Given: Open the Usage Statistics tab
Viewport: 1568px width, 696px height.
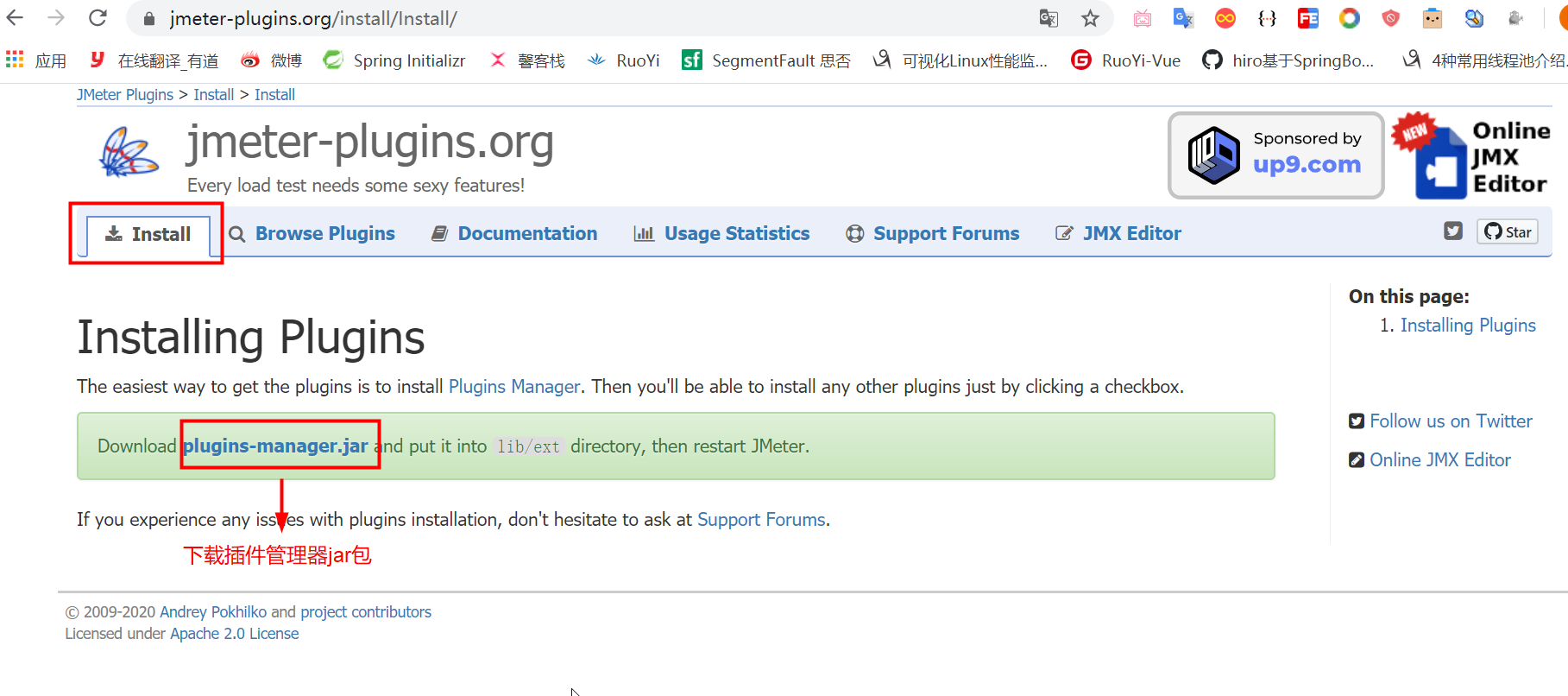Looking at the screenshot, I should pos(721,233).
